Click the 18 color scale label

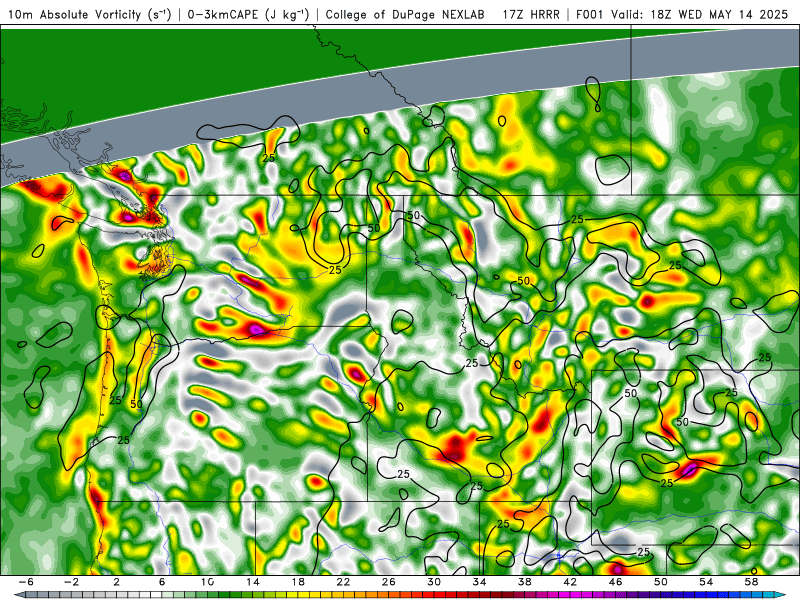point(298,582)
